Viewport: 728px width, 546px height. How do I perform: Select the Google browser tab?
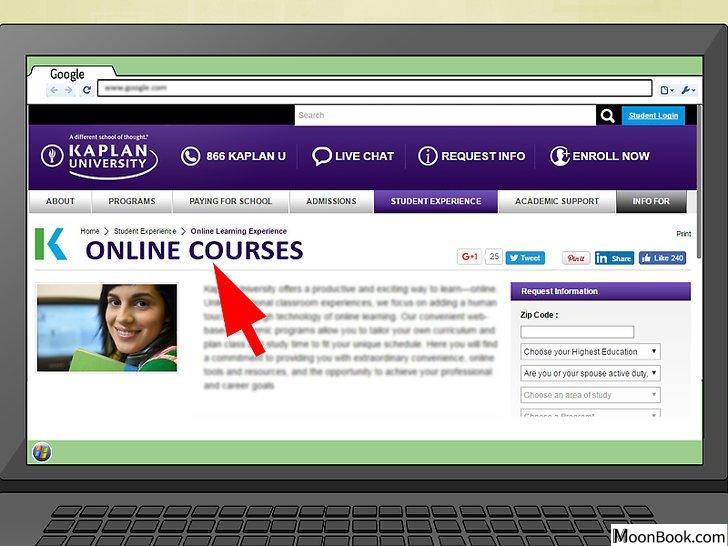coord(72,74)
